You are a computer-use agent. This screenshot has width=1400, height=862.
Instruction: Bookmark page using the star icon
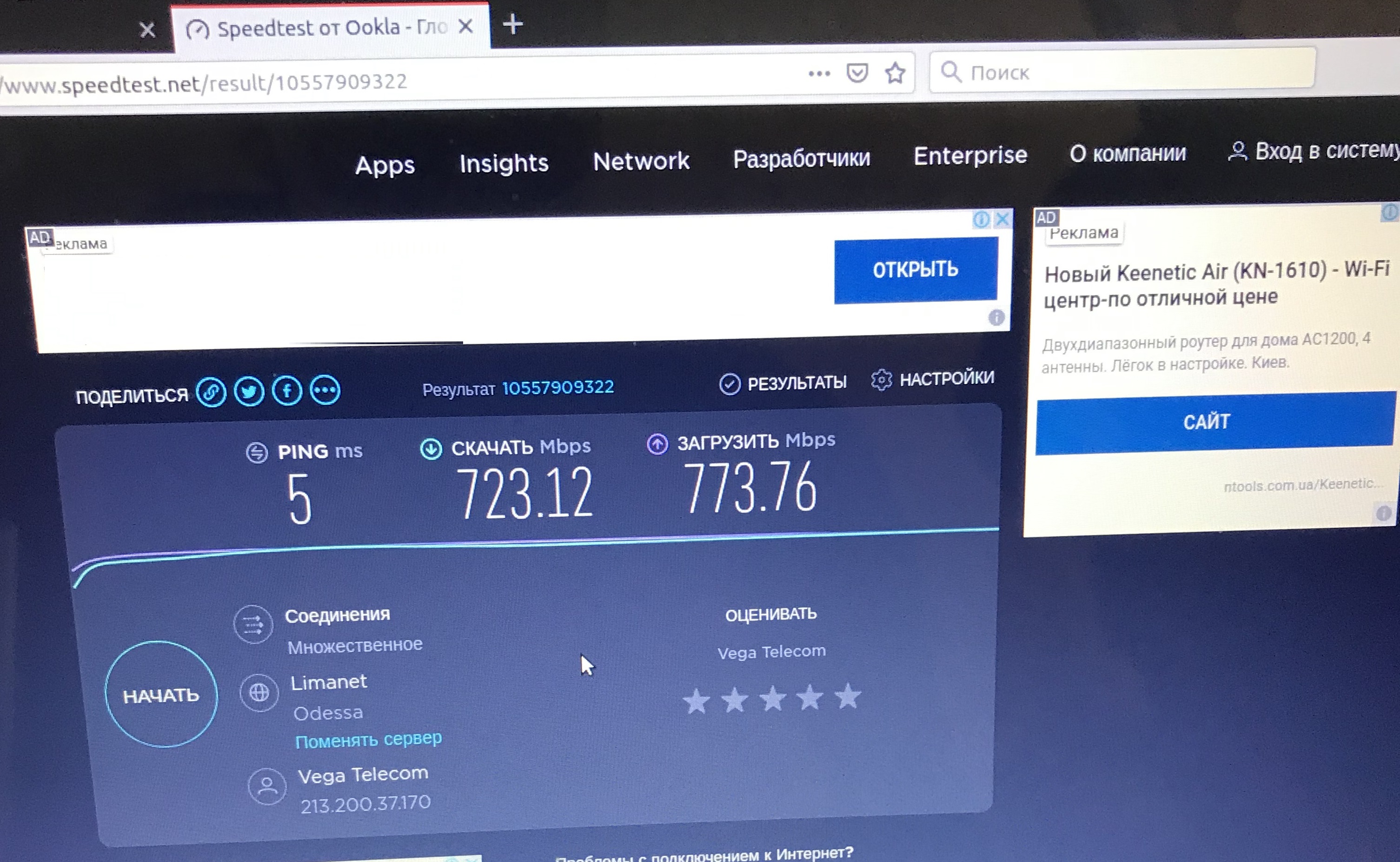pos(896,73)
